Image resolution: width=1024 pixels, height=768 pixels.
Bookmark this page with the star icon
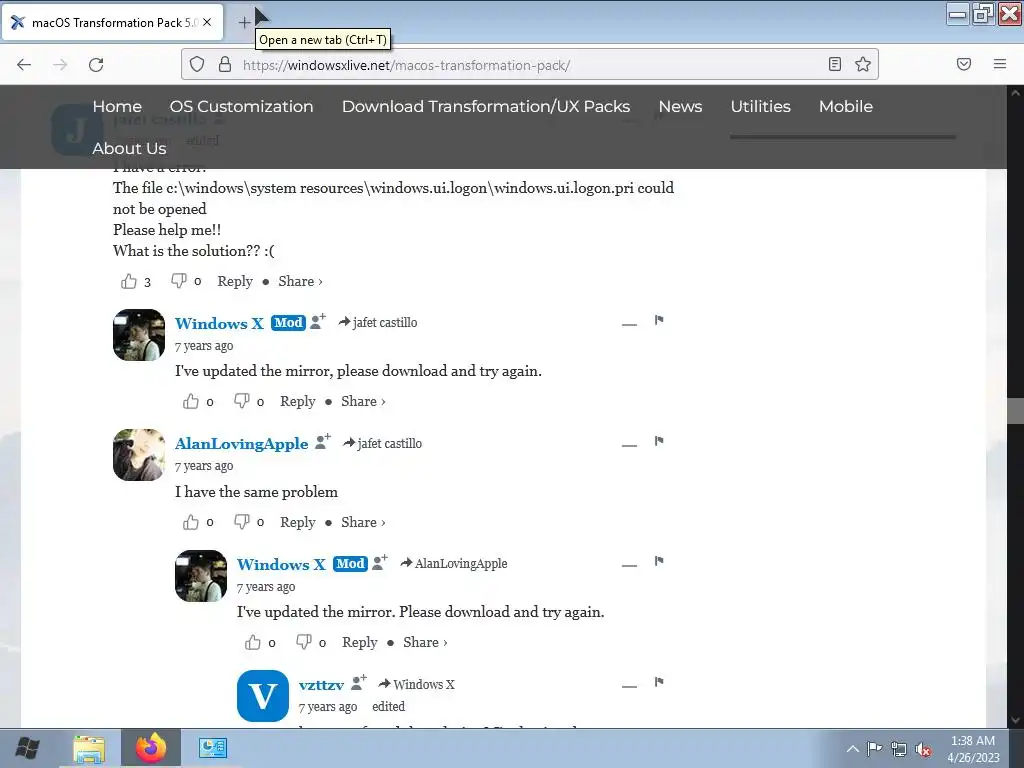(863, 64)
